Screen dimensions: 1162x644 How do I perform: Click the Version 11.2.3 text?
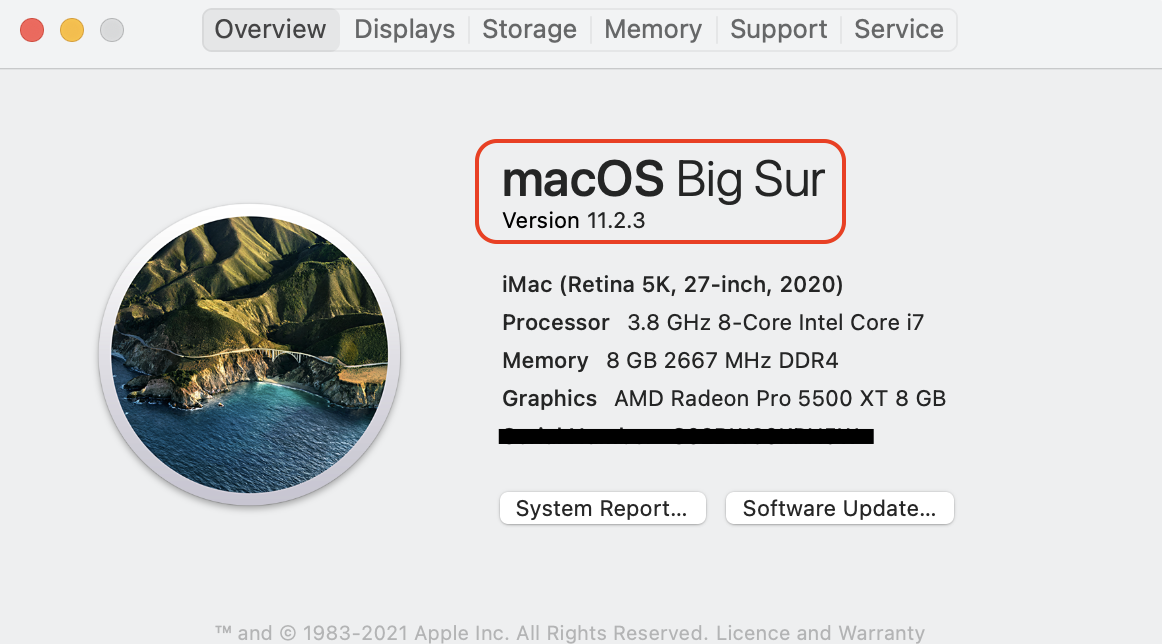(x=573, y=221)
